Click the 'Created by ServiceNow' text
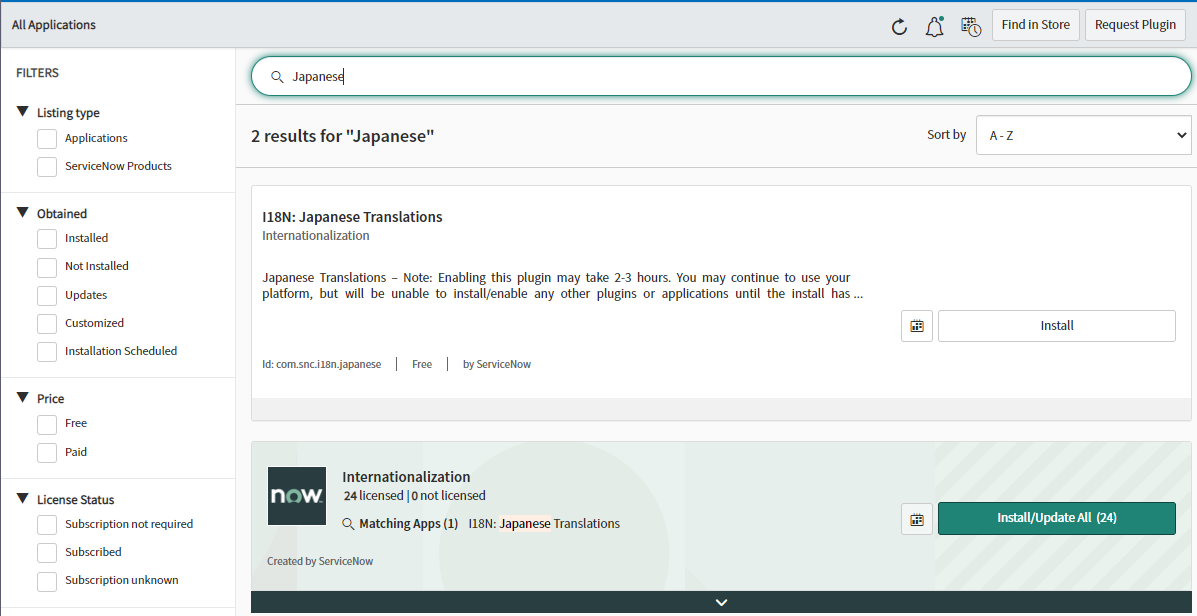Image resolution: width=1197 pixels, height=616 pixels. coord(320,562)
